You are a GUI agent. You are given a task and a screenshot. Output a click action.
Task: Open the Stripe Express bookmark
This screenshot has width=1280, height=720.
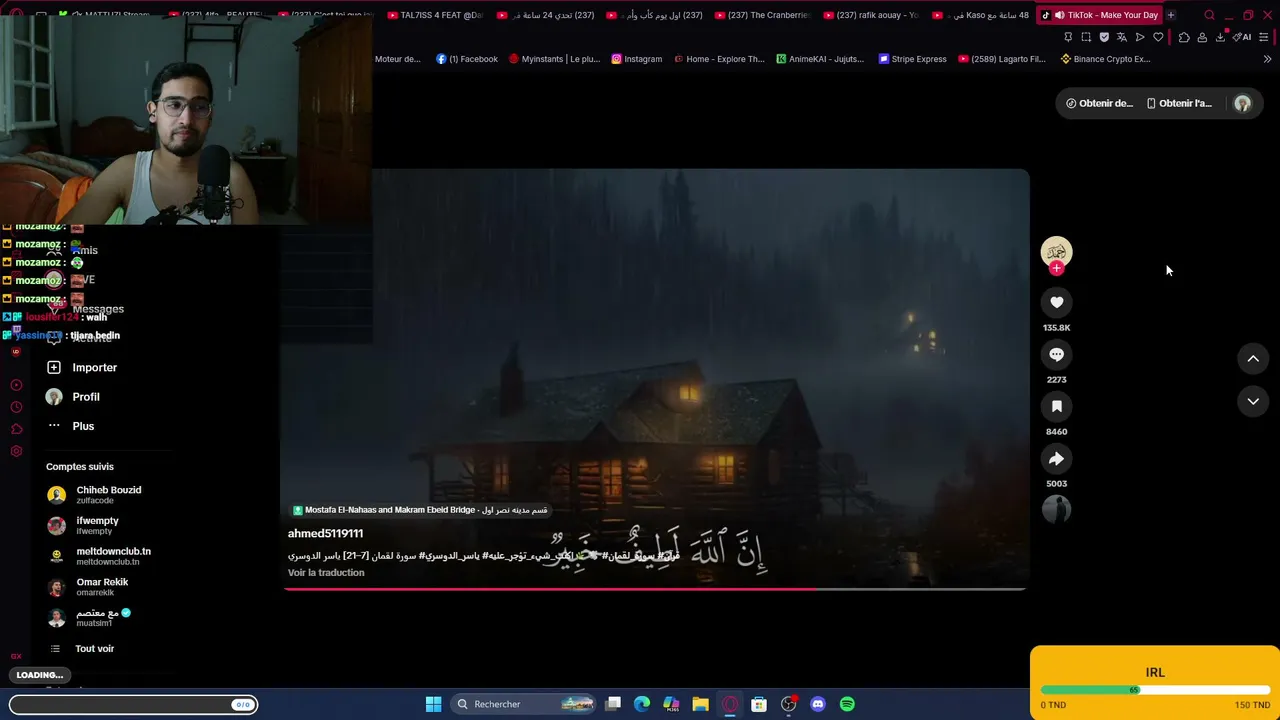913,59
